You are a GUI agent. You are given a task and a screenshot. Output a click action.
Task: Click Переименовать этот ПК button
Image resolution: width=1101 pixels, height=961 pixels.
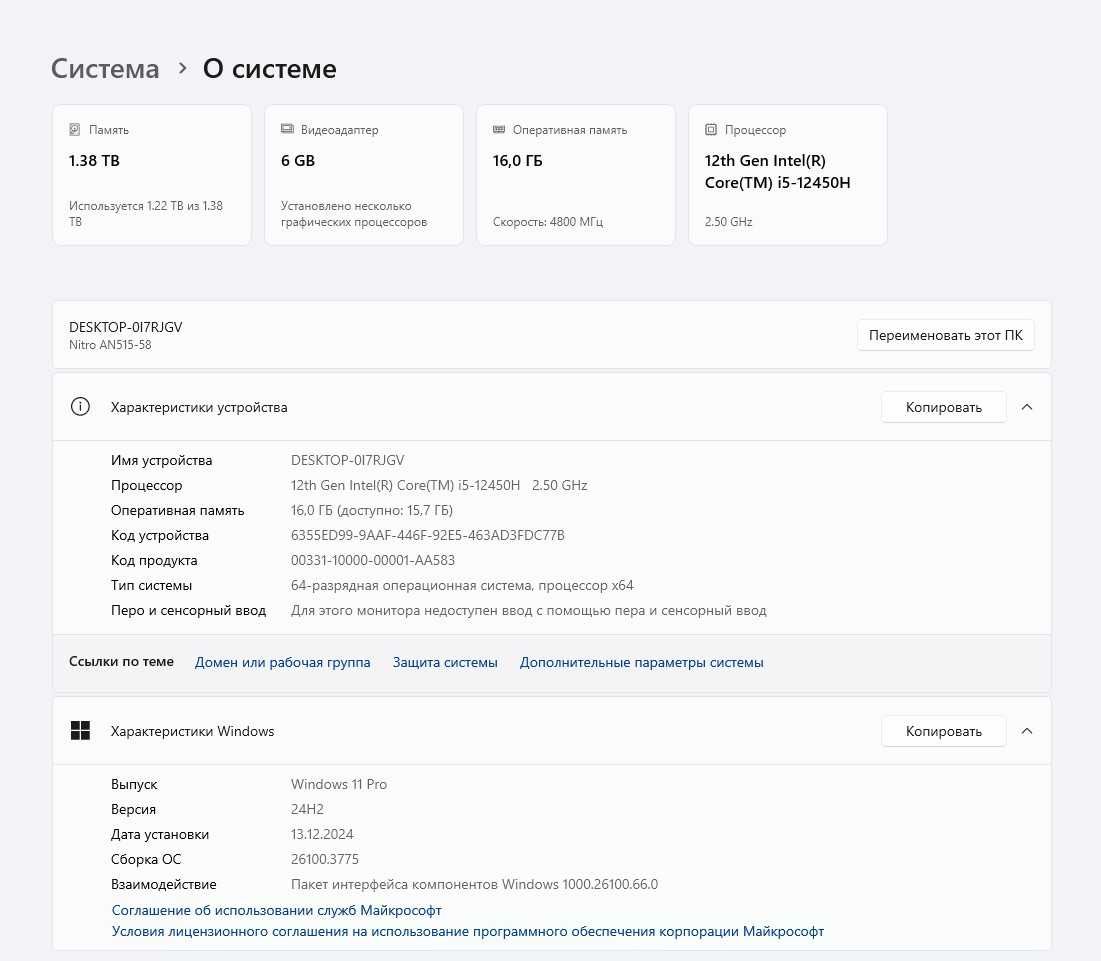point(945,335)
